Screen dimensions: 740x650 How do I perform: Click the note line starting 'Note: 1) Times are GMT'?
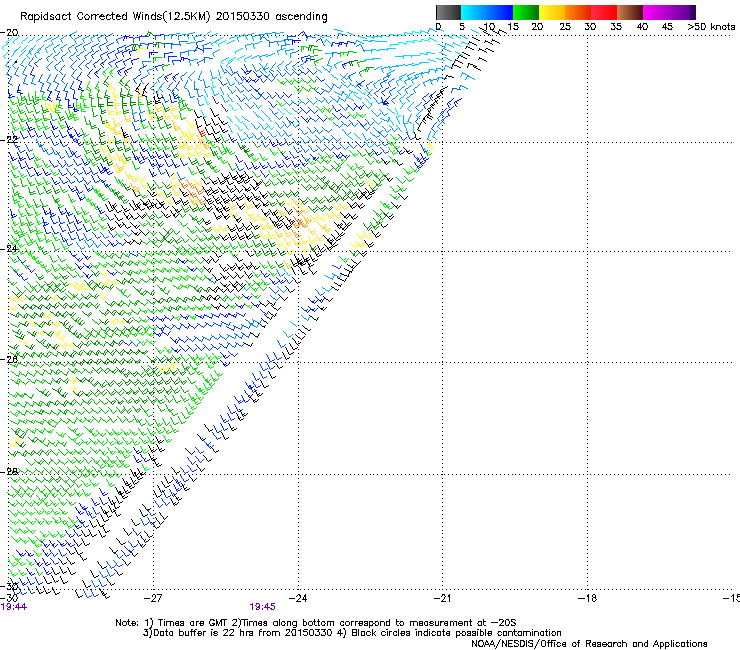(x=316, y=623)
